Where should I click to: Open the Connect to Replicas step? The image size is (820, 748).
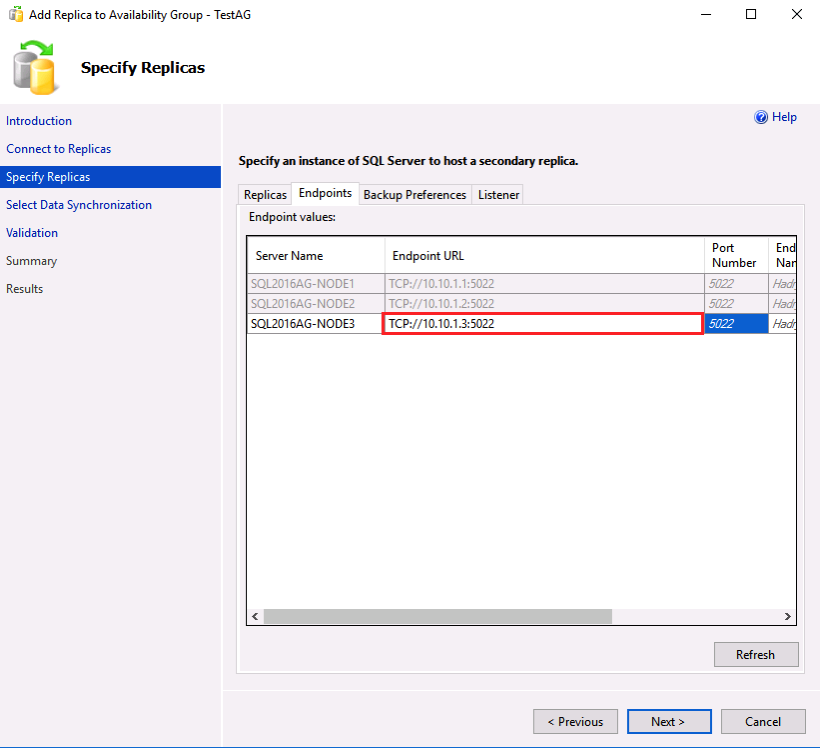(58, 149)
